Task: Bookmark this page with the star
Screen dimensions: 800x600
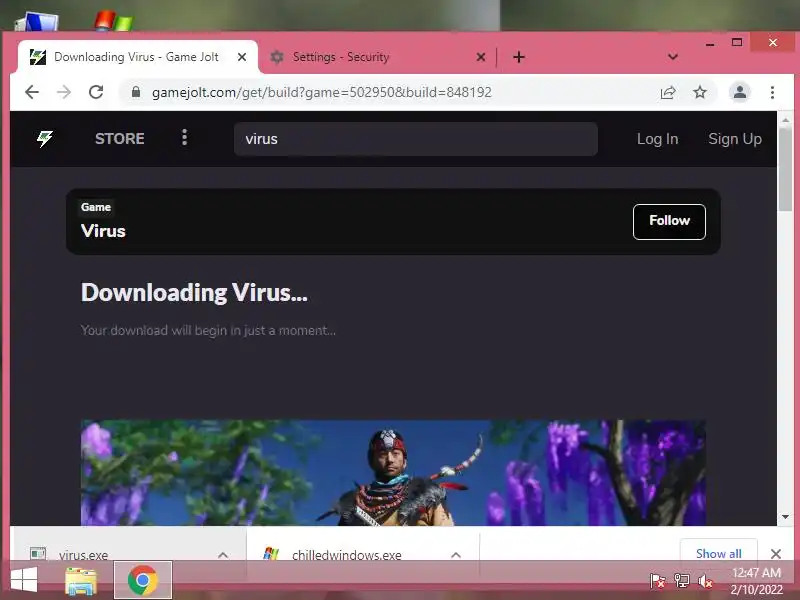Action: 700,92
